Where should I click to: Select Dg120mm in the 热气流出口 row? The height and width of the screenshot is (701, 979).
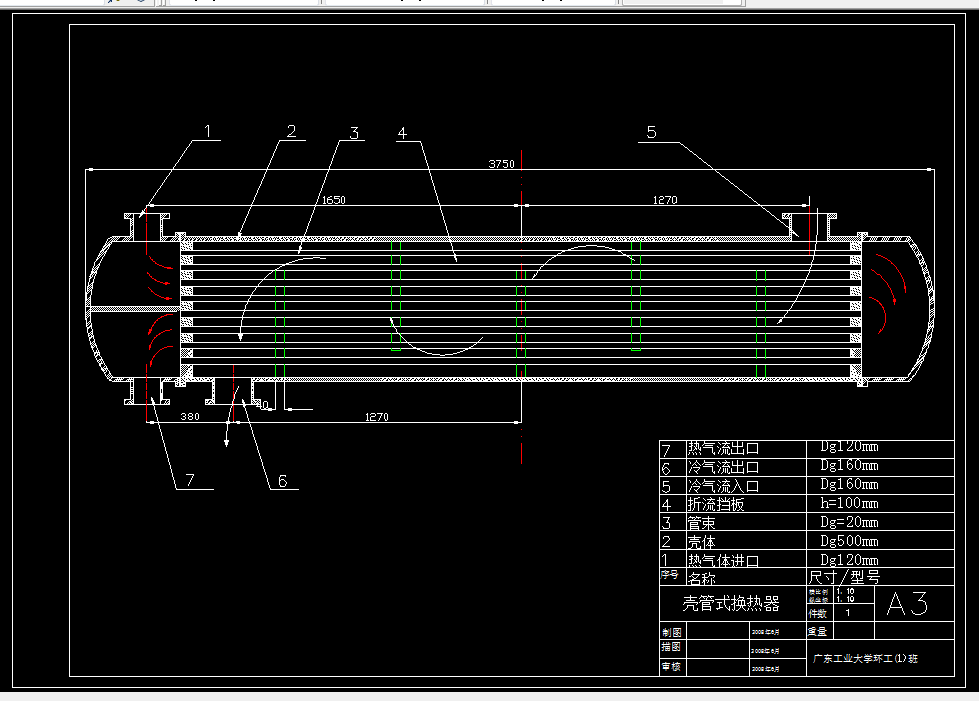coord(849,446)
